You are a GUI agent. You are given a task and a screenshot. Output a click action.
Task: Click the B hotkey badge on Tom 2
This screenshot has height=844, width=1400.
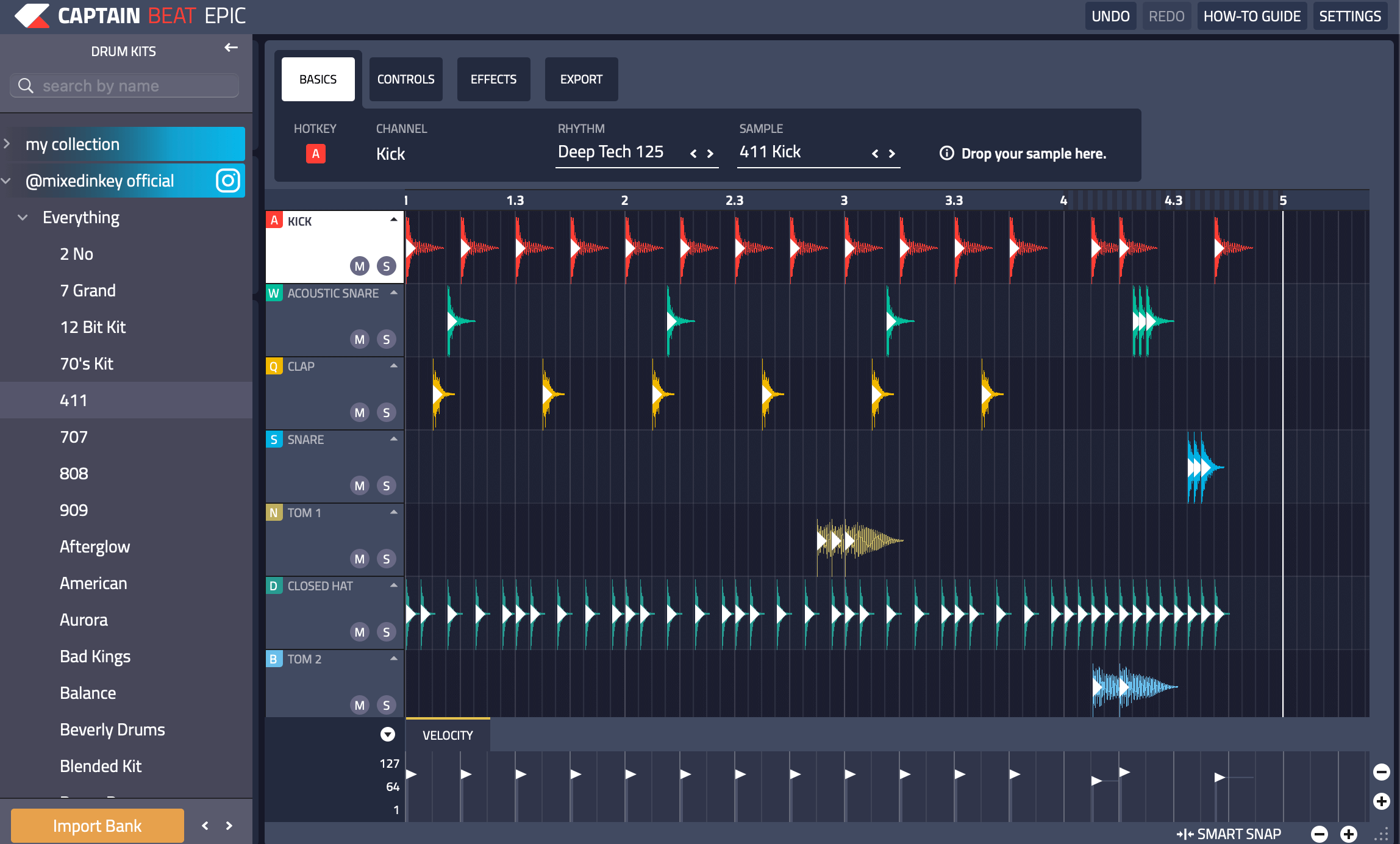(274, 659)
